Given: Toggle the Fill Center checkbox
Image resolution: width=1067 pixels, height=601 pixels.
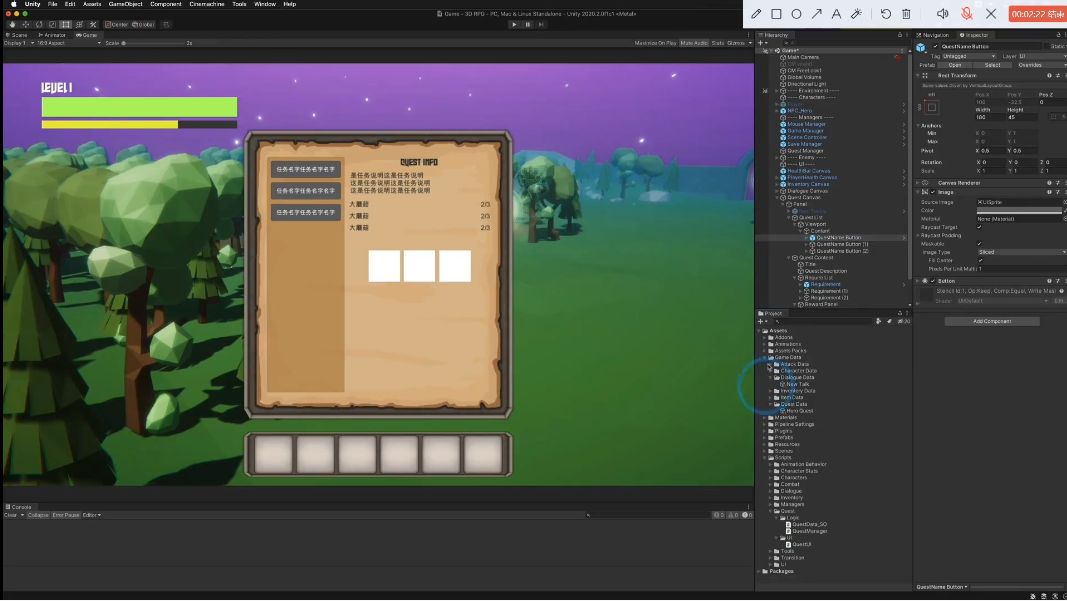Looking at the screenshot, I should (x=980, y=261).
